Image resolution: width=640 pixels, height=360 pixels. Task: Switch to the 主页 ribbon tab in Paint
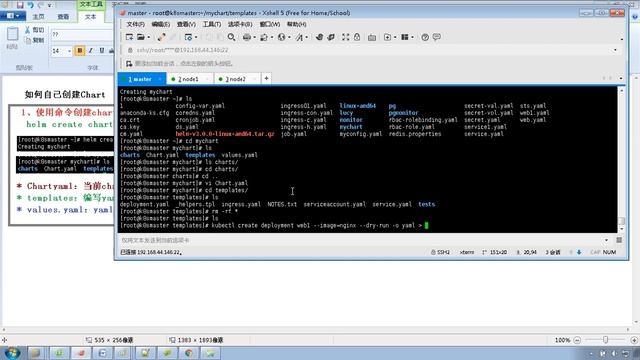click(38, 16)
